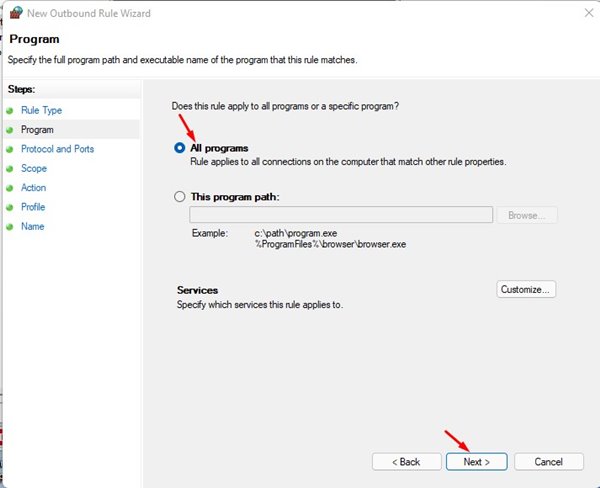
Task: Jump to the Profile step label
Action: coord(35,207)
